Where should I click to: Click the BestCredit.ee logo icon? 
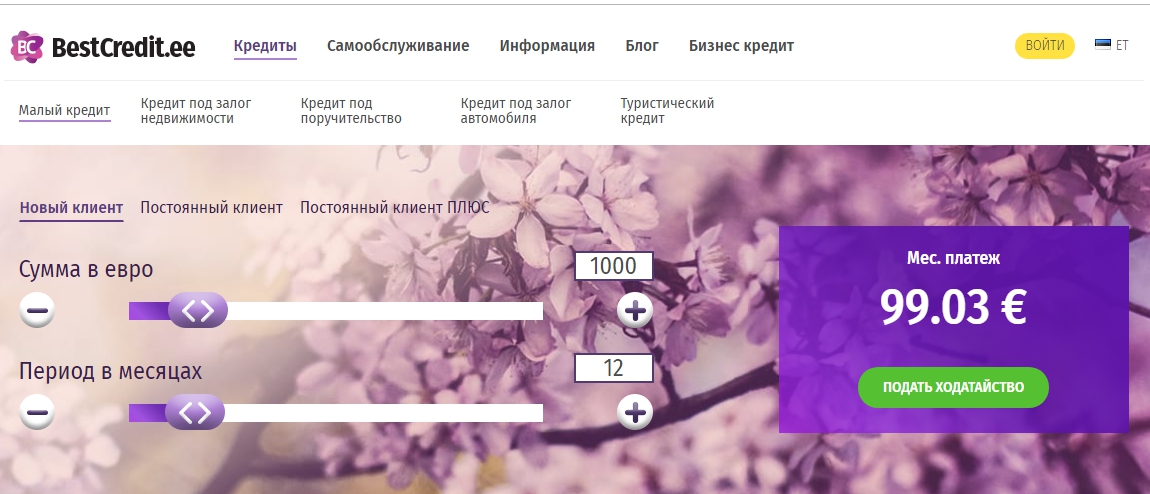click(27, 46)
